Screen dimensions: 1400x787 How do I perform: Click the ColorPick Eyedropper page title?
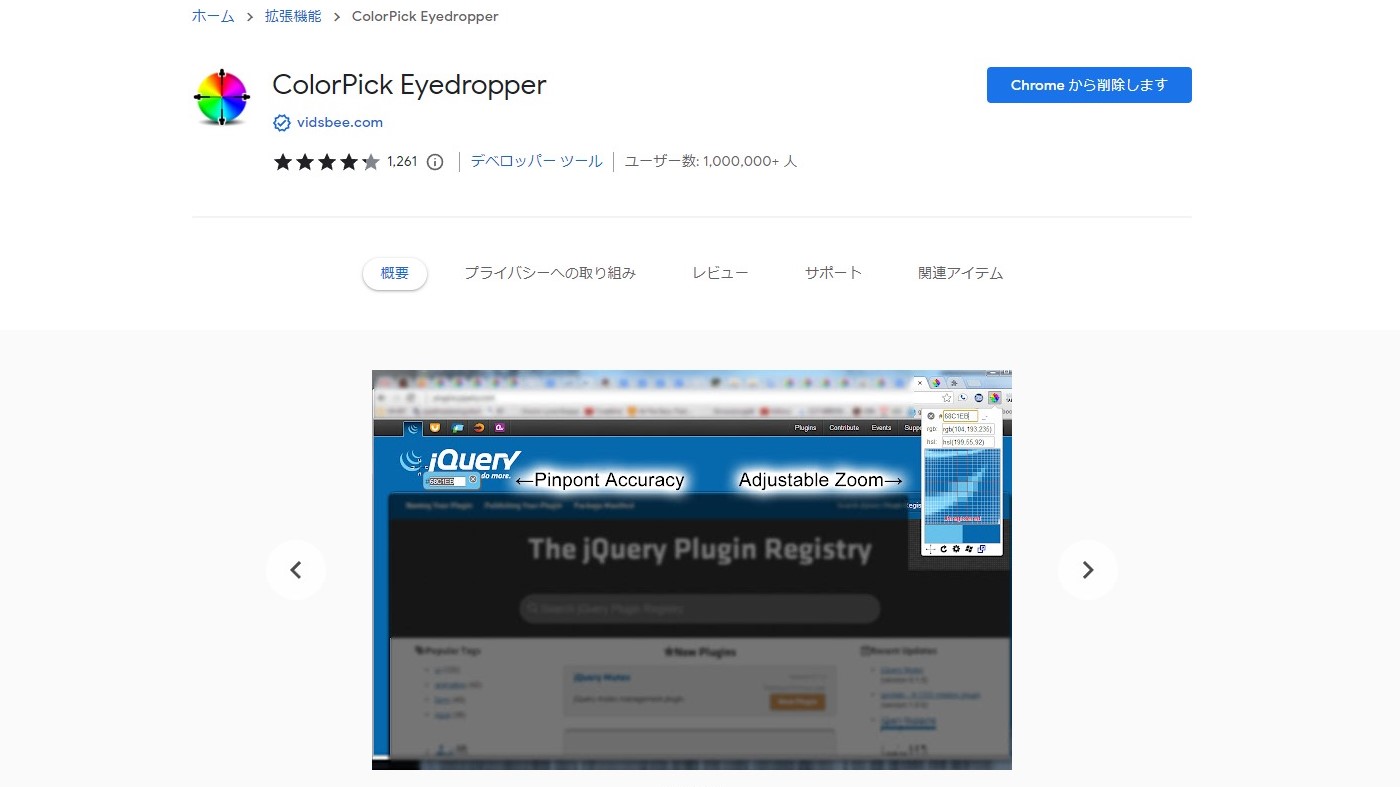(x=409, y=85)
